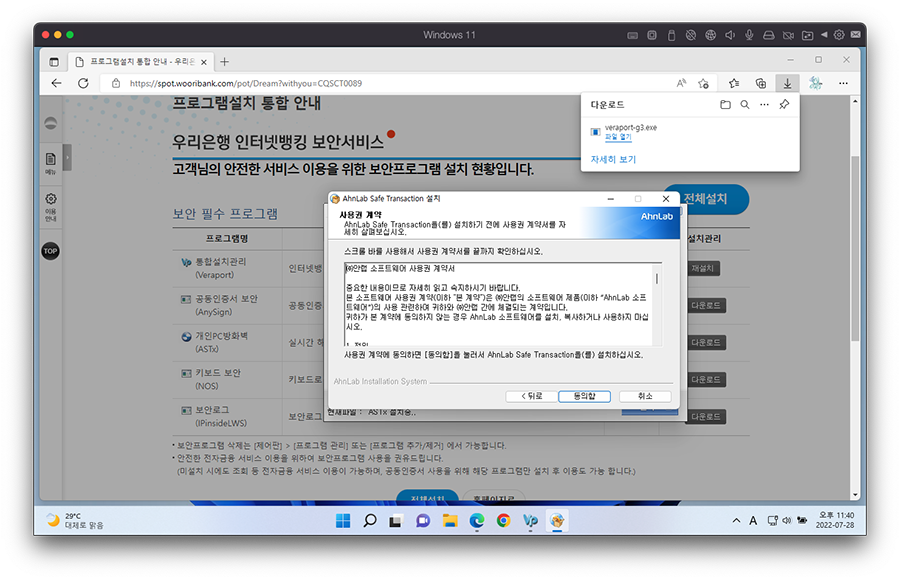The height and width of the screenshot is (580, 900).
Task: Open the 이용안내 gear icon in the sidebar
Action: [x=51, y=207]
